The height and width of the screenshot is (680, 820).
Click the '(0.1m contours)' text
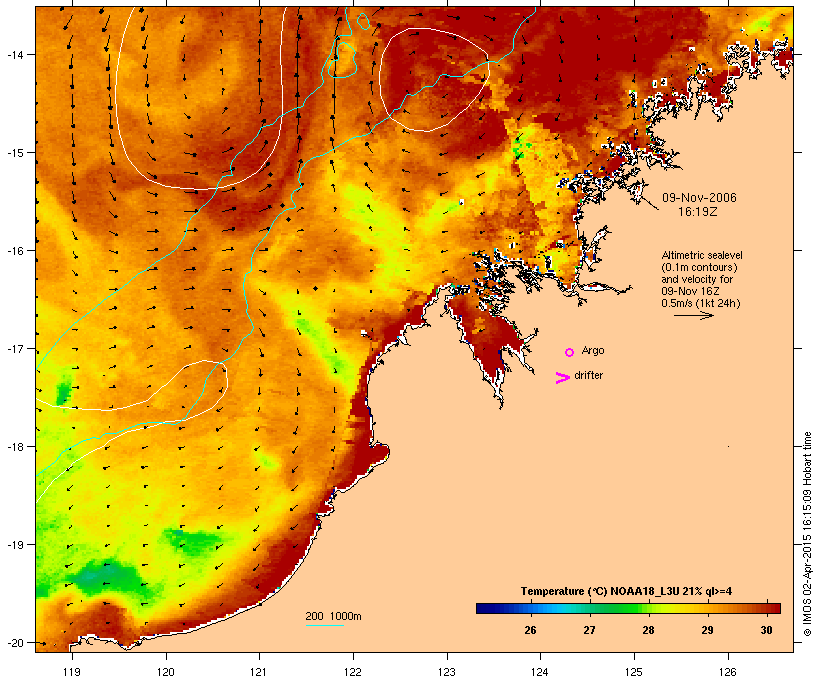pos(700,267)
